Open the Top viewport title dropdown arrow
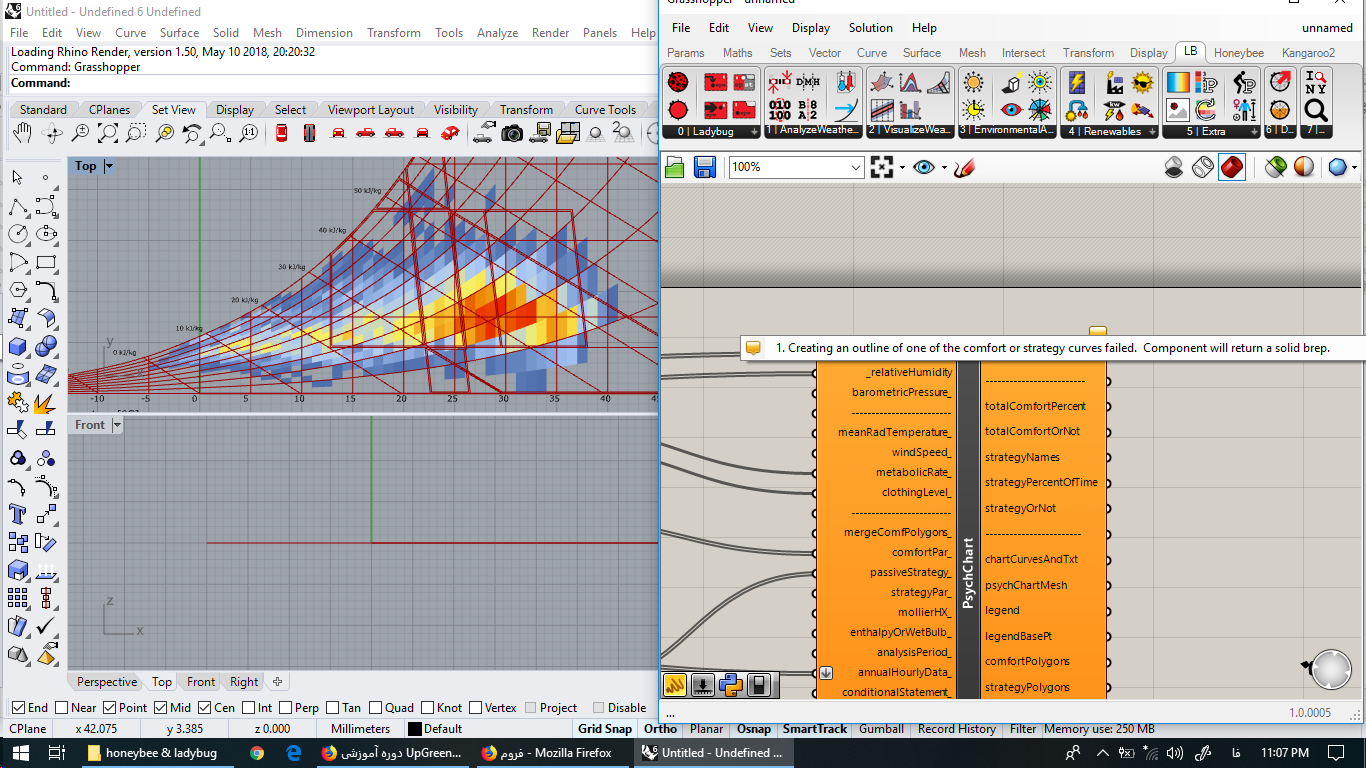 (109, 166)
